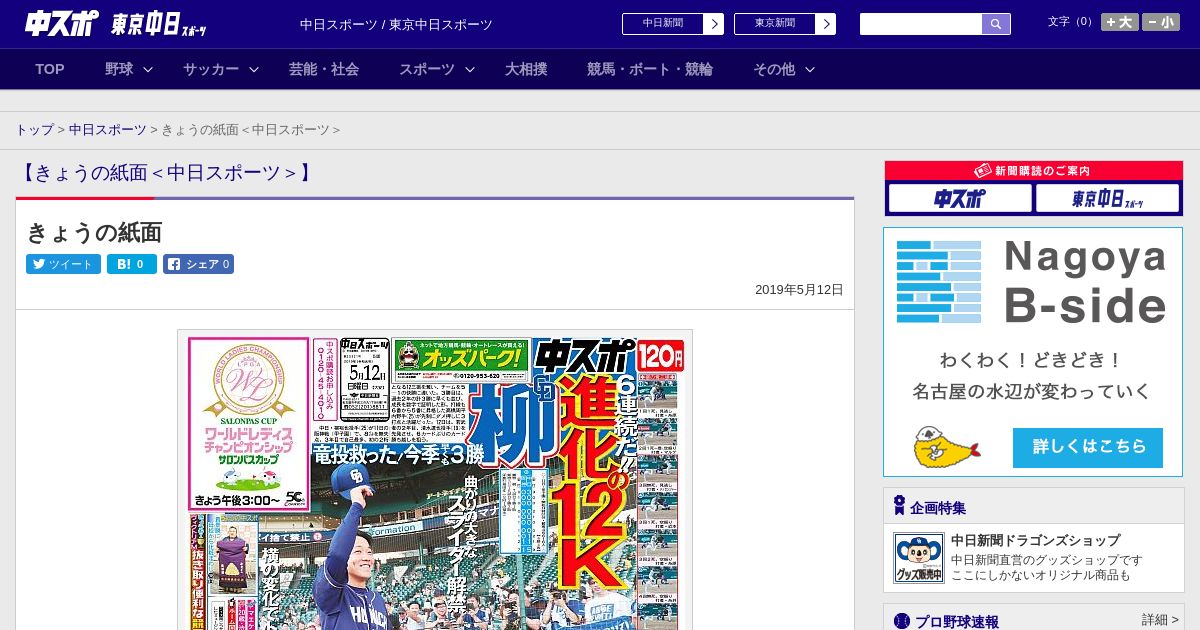Open the newspaper front page image
The height and width of the screenshot is (630, 1200).
[435, 482]
